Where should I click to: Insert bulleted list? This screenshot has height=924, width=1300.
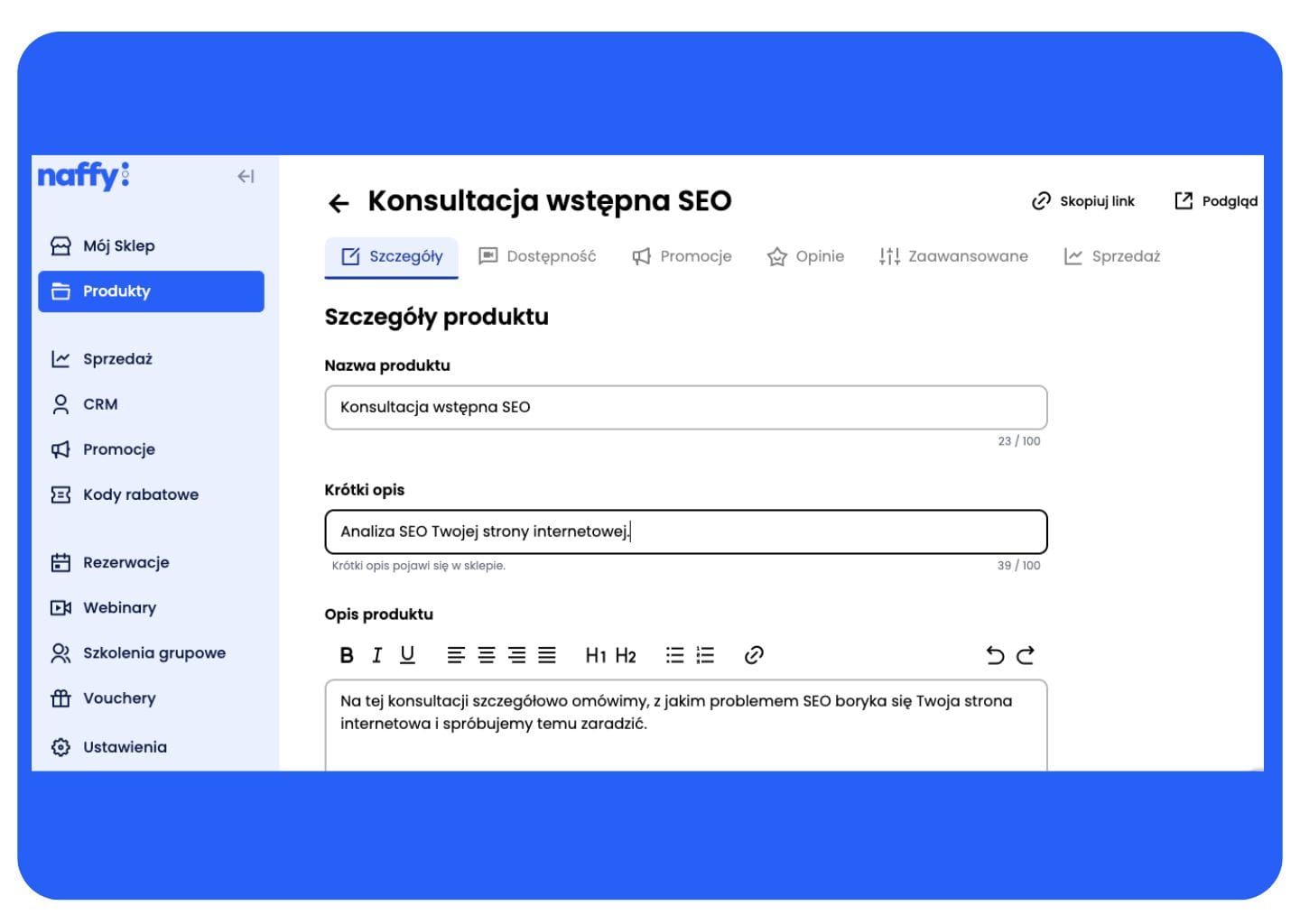pos(674,655)
